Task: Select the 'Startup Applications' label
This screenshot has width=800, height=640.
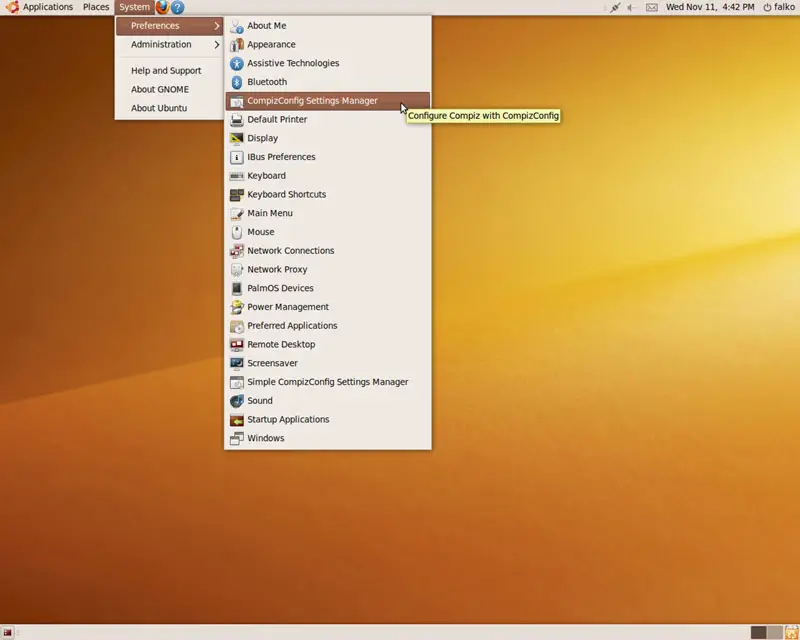Action: (288, 420)
